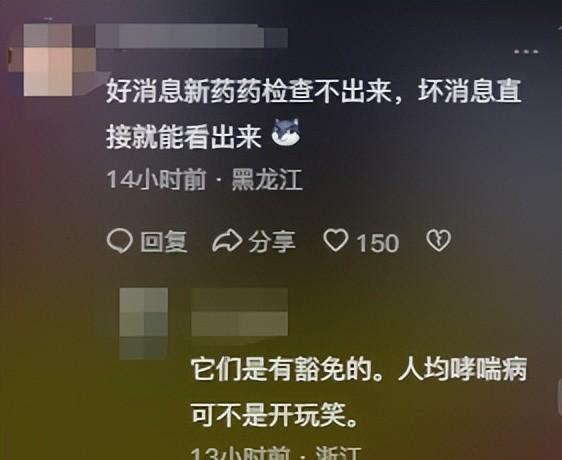Open the replier's blurred avatar
This screenshot has height=460, width=562.
coord(144,323)
